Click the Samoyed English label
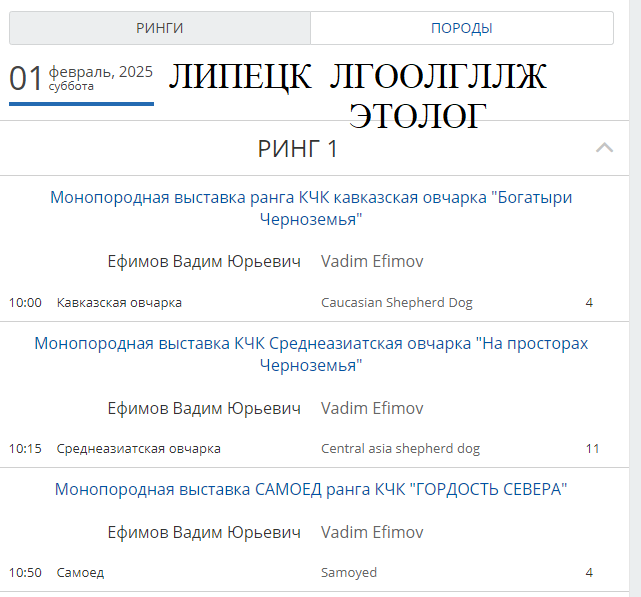The height and width of the screenshot is (597, 641). pyautogui.click(x=349, y=572)
